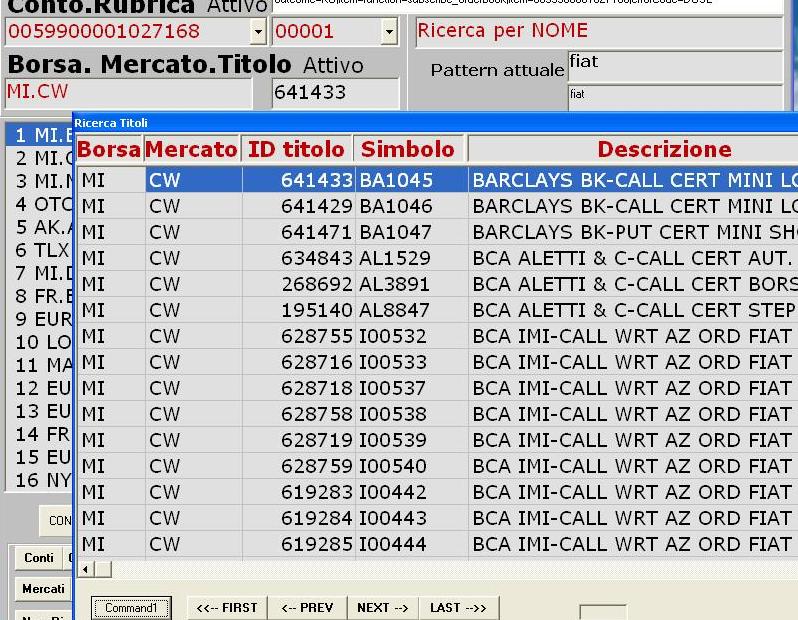Jump to last page with LAST -->>
The image size is (798, 620).
coord(458,608)
